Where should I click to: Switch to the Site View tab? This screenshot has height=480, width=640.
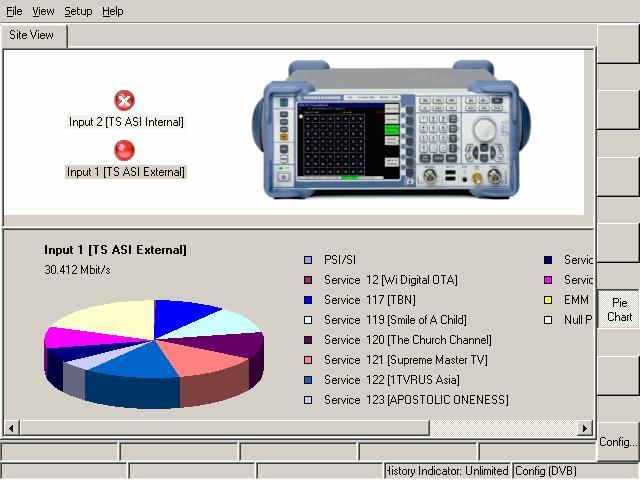coord(32,35)
